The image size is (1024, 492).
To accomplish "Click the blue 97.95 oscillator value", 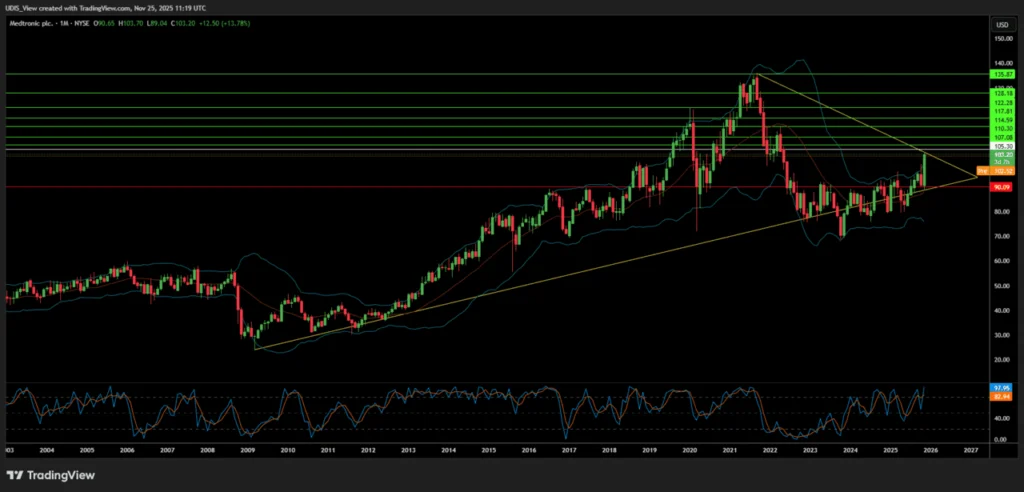I will 1002,388.
